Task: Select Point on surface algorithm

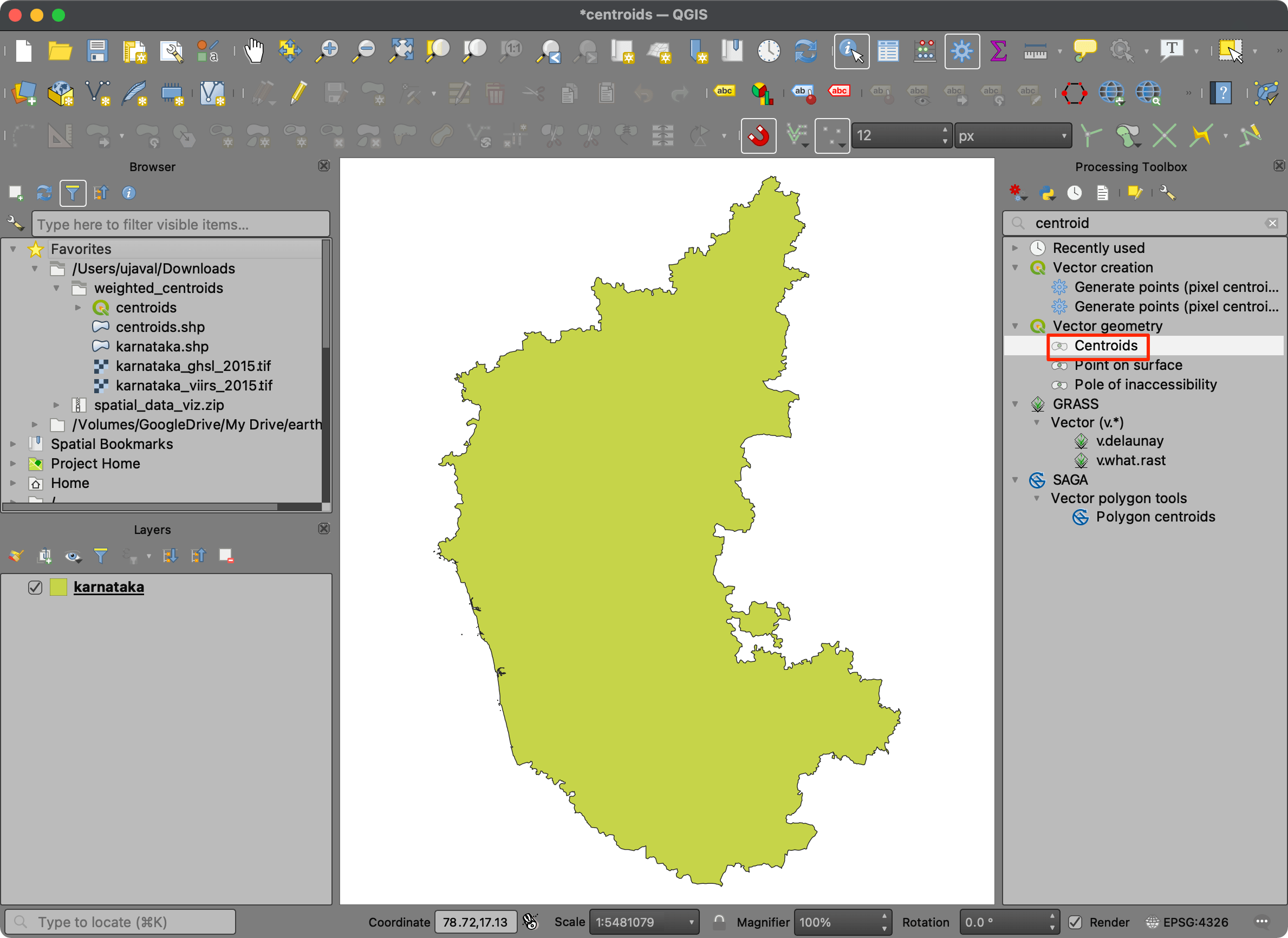Action: [x=1127, y=365]
